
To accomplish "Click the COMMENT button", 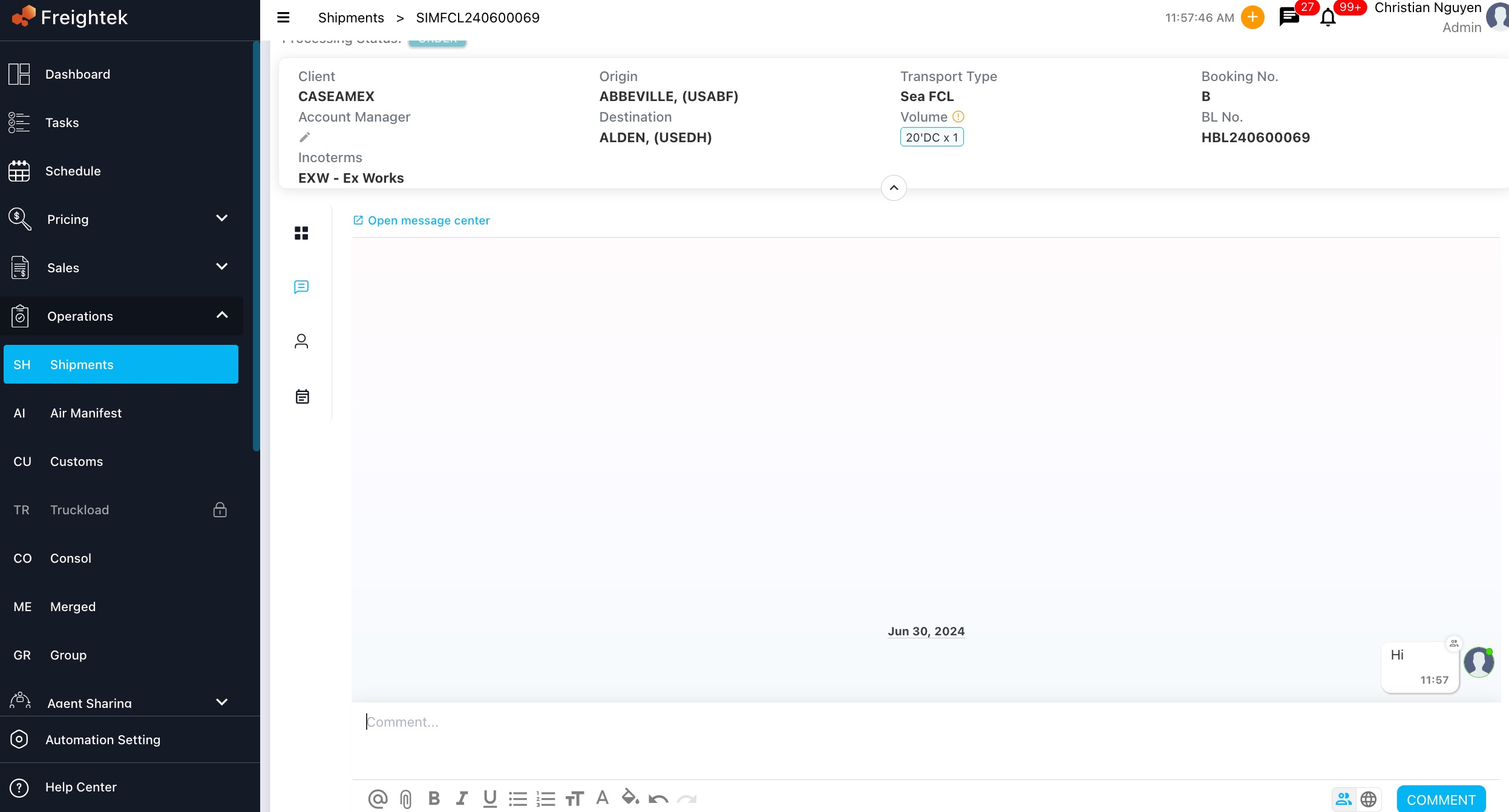I will [1441, 799].
